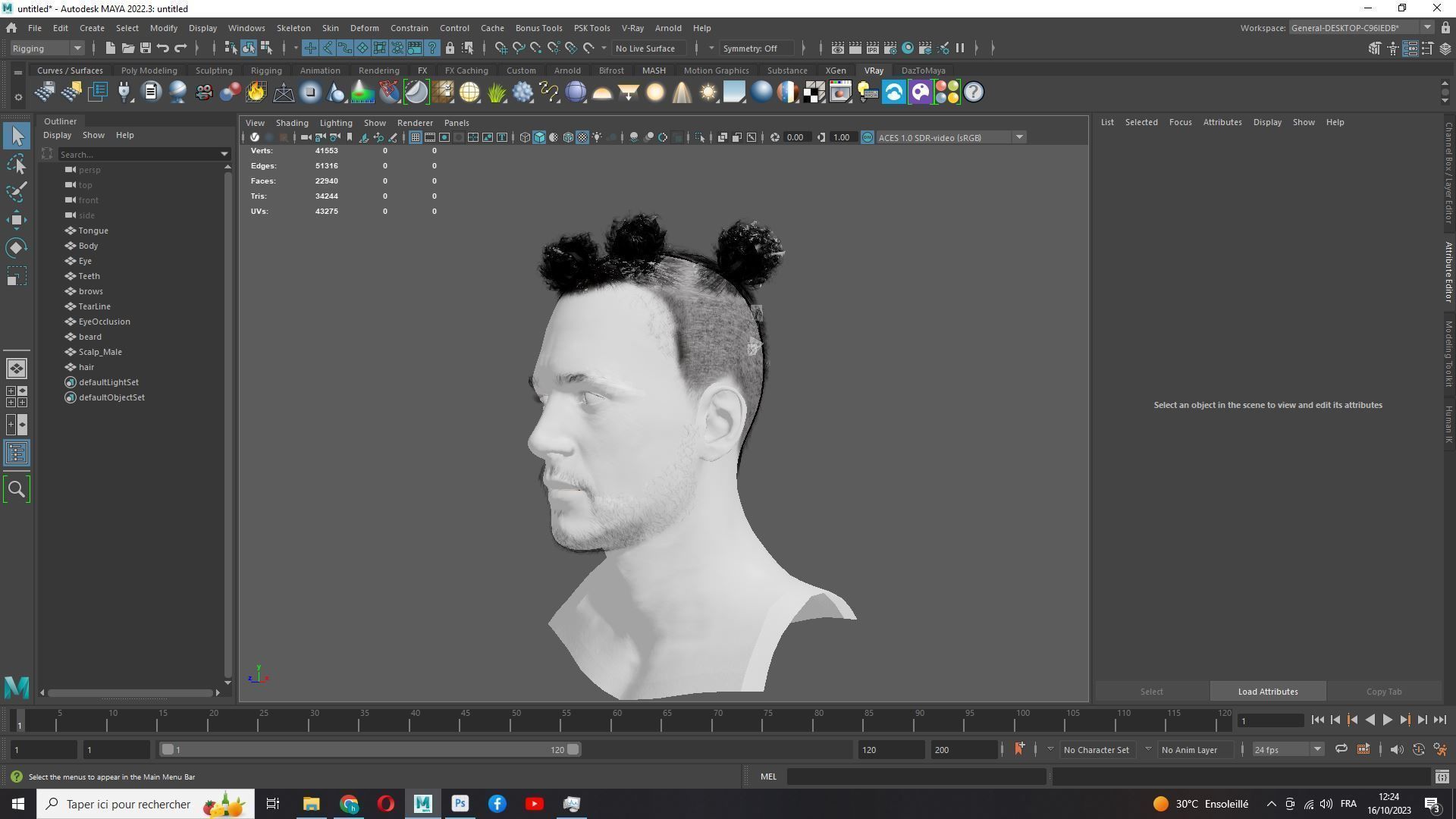Viewport: 1456px width, 819px height.
Task: Open the ACES 1.0 SDR-video view transform dropdown
Action: (951, 137)
